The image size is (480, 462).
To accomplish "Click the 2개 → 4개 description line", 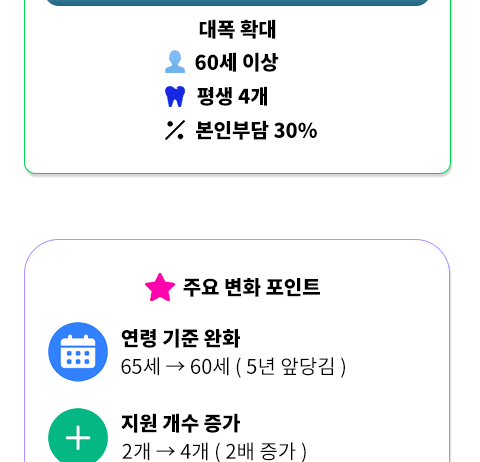I will [214, 451].
